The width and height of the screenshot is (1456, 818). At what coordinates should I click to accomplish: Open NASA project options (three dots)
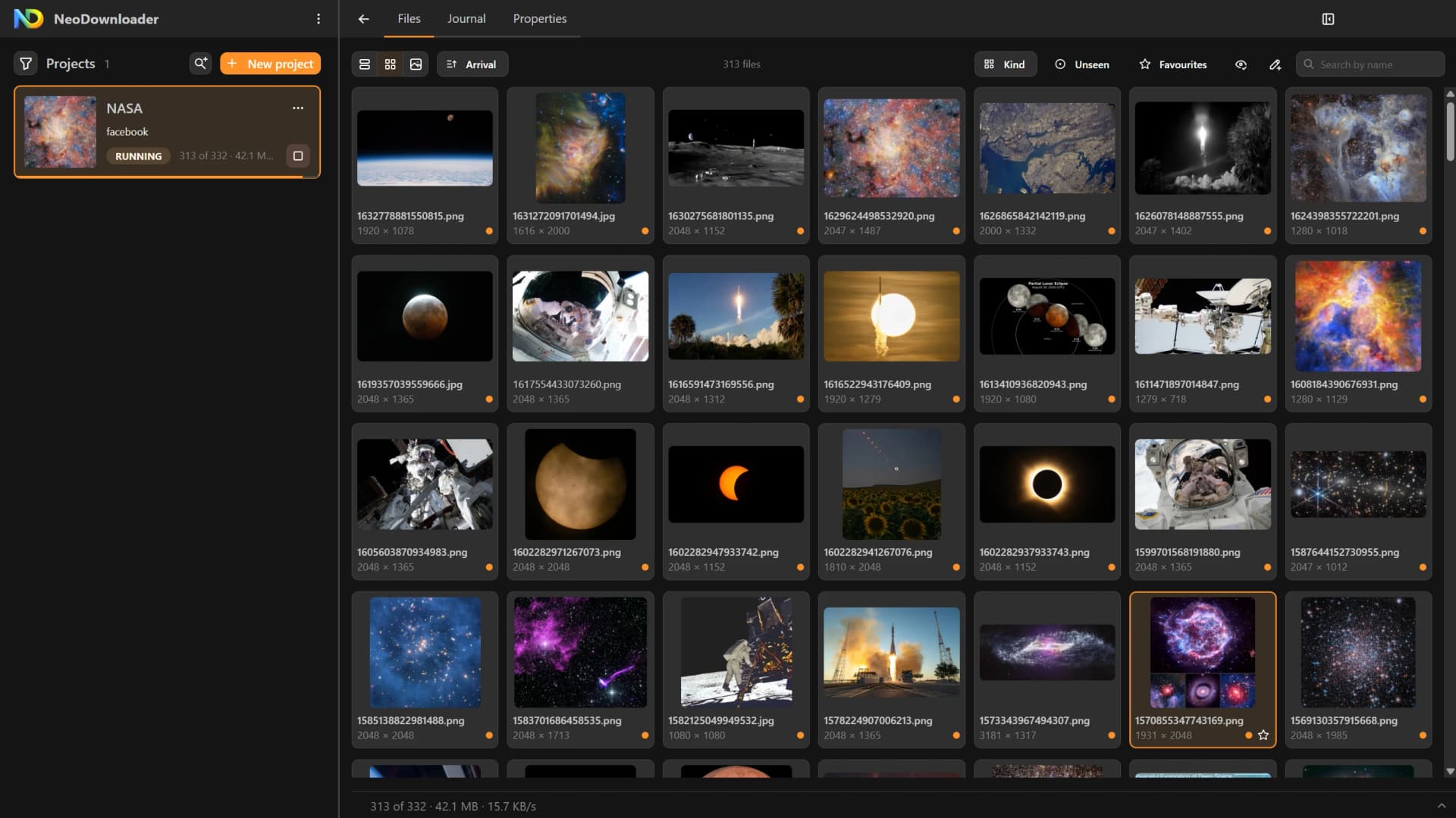click(298, 108)
